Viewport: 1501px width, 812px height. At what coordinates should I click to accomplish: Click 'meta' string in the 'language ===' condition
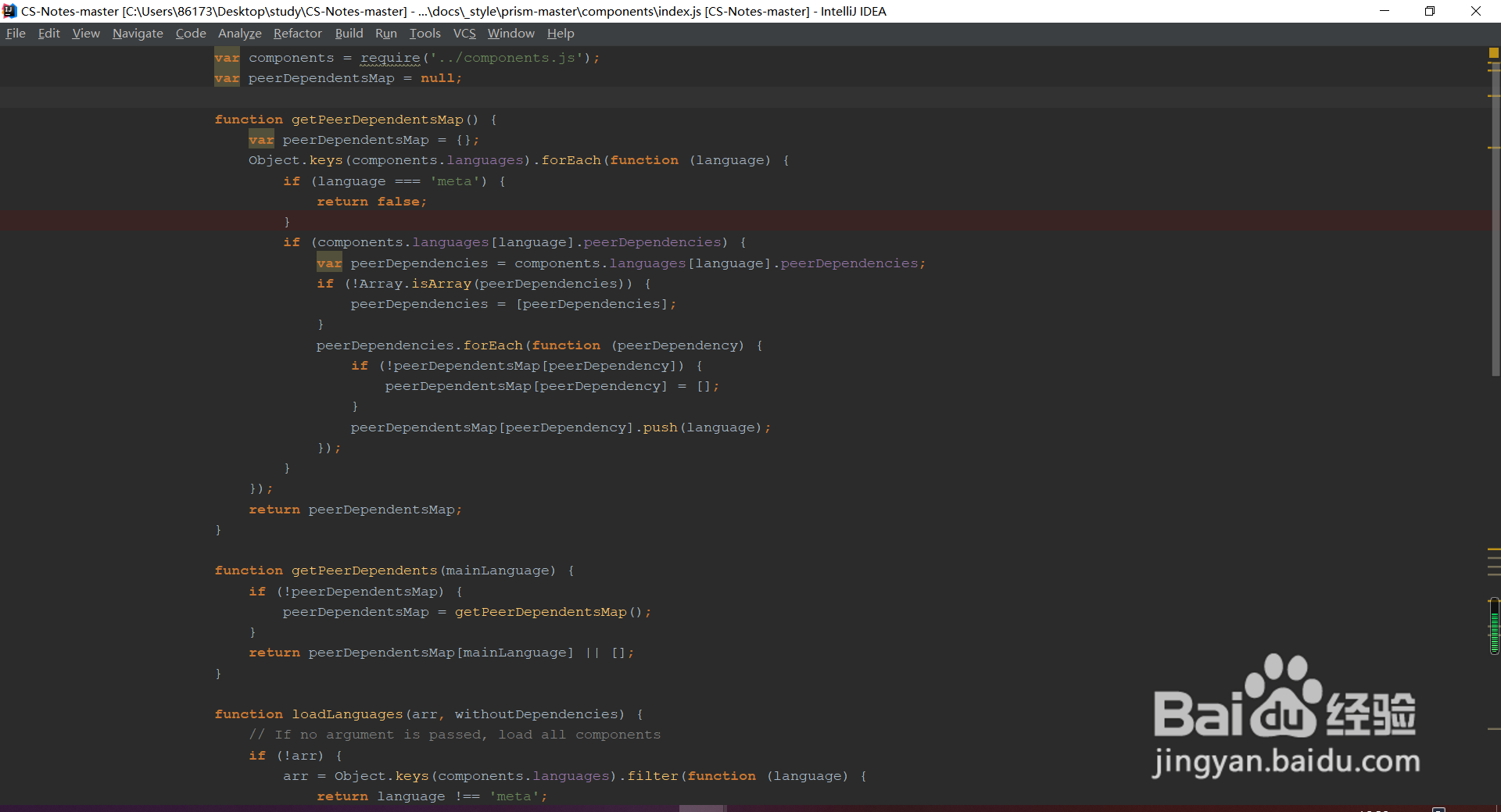click(x=454, y=181)
